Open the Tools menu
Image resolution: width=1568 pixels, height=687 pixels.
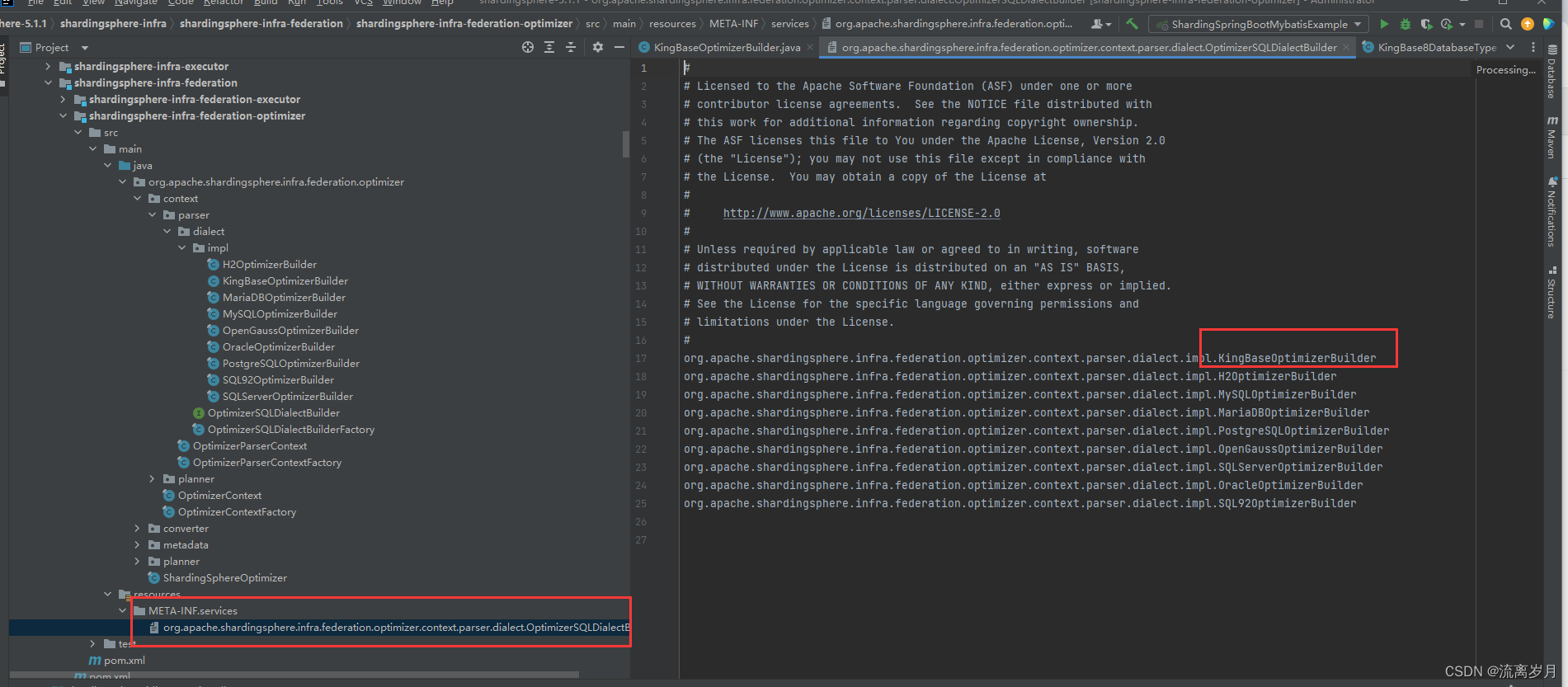point(330,2)
